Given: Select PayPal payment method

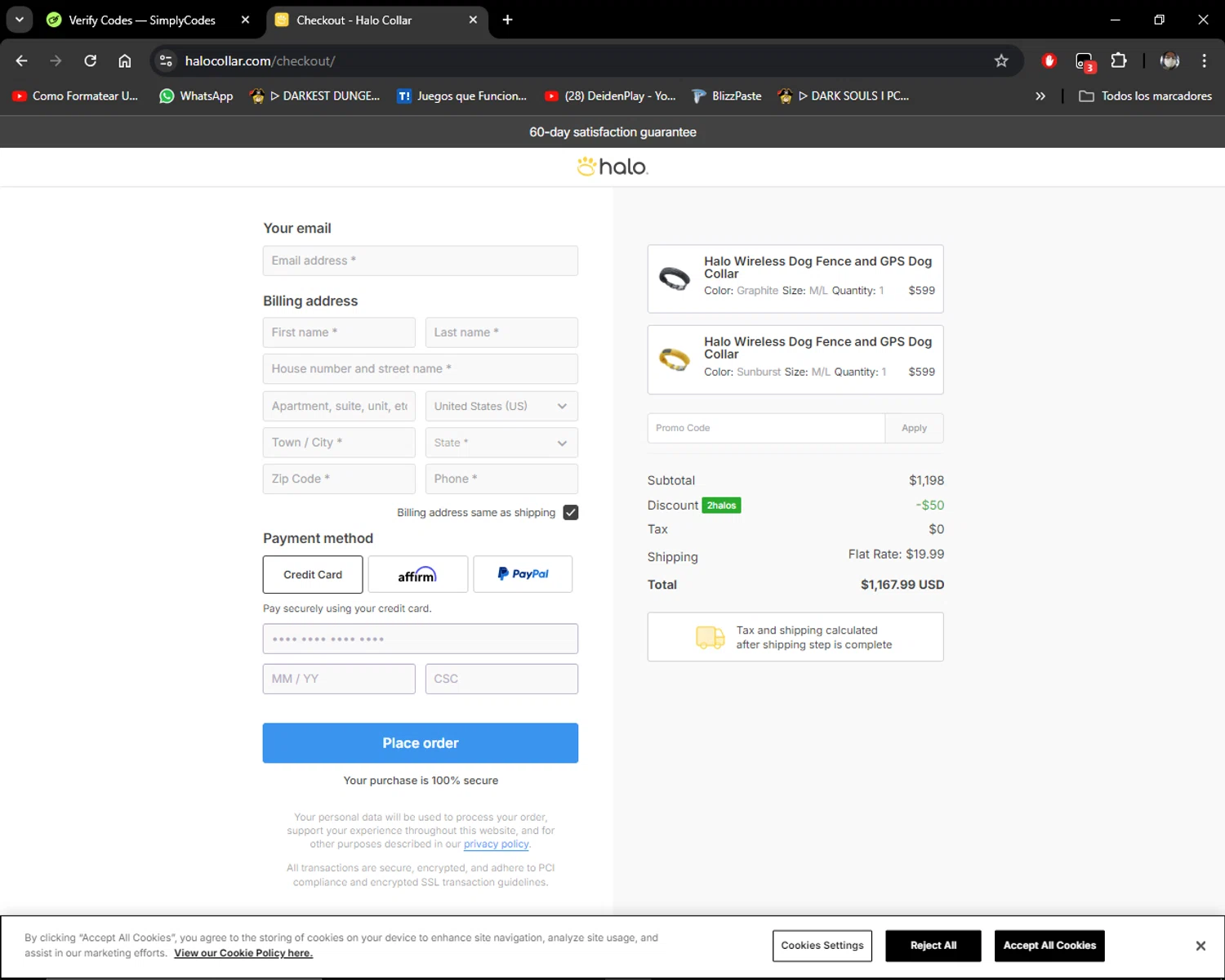Looking at the screenshot, I should click(523, 574).
